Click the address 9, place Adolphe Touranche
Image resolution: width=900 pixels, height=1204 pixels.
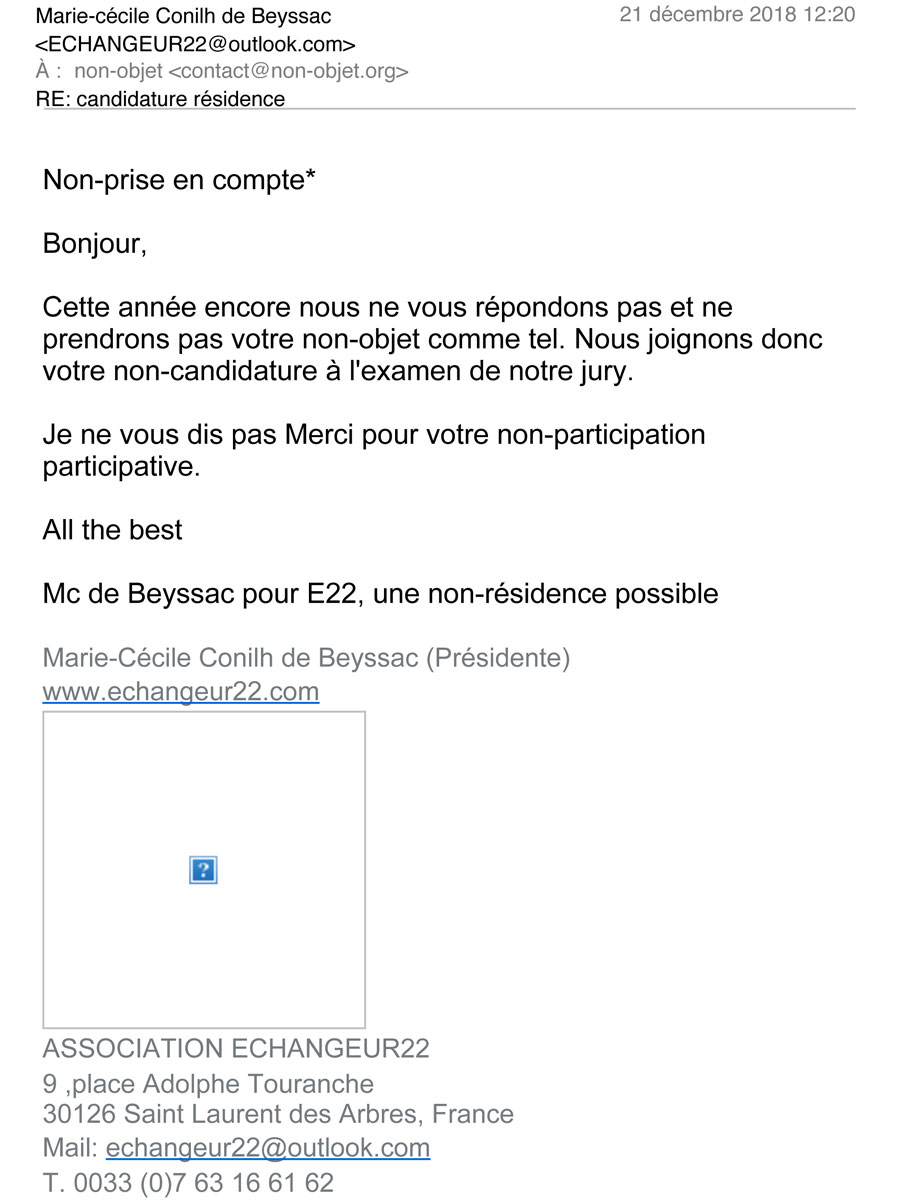(x=208, y=1084)
